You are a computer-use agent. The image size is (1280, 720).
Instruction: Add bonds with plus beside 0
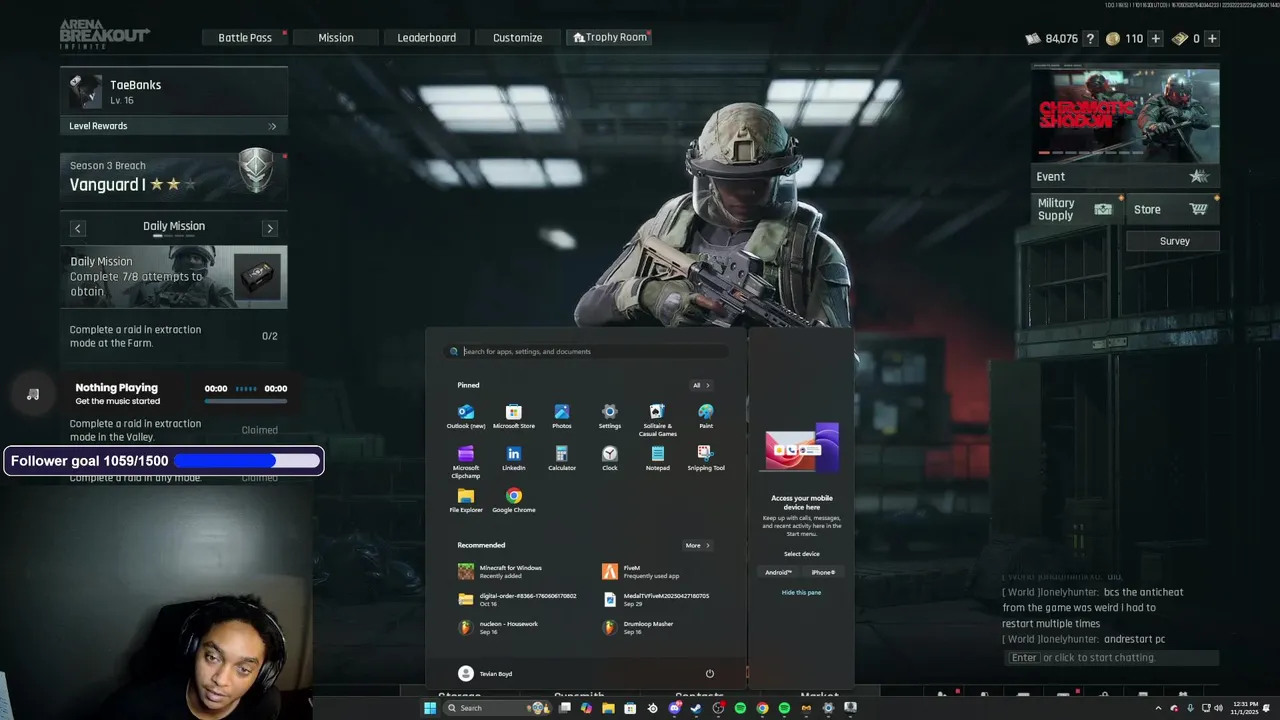(1212, 39)
